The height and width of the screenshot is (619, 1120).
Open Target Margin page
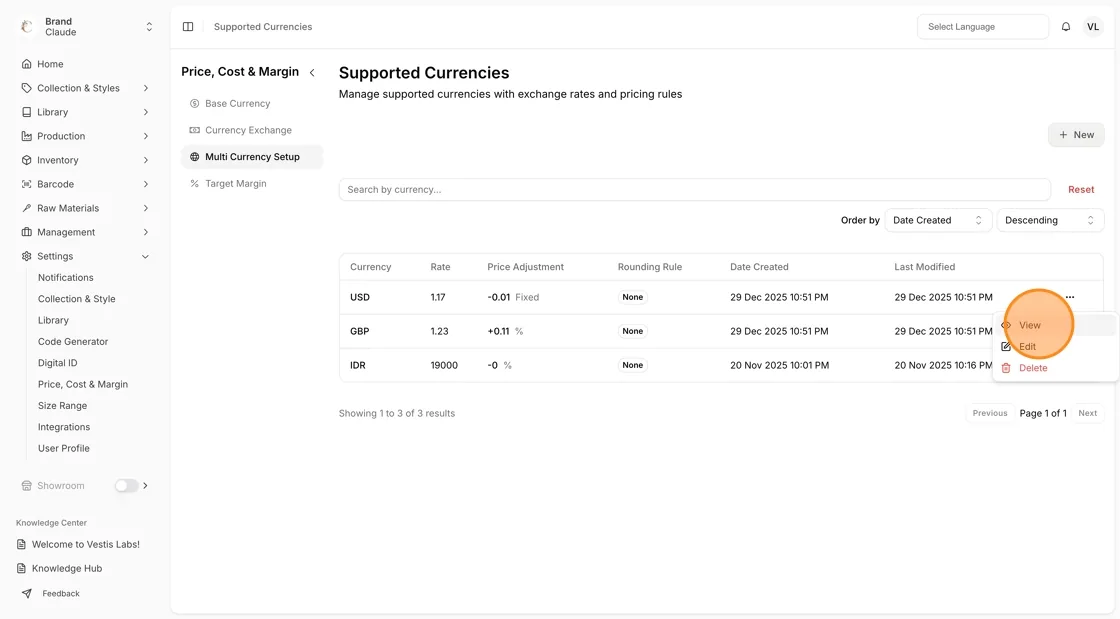pyautogui.click(x=251, y=183)
